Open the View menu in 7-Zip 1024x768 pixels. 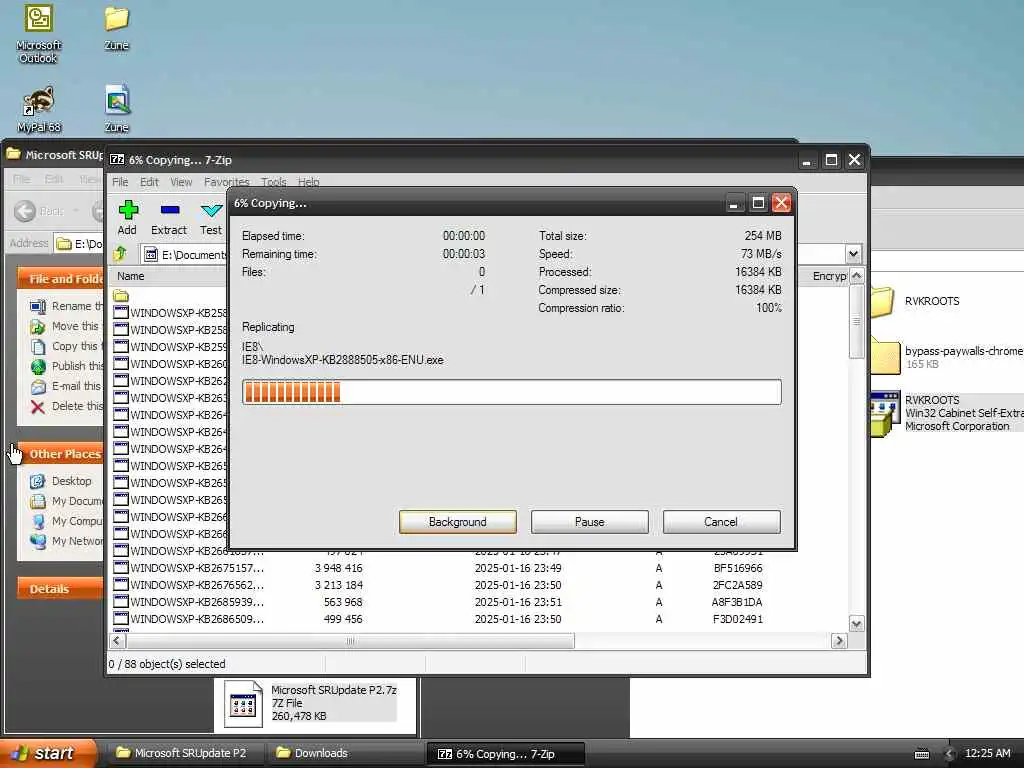(x=182, y=182)
